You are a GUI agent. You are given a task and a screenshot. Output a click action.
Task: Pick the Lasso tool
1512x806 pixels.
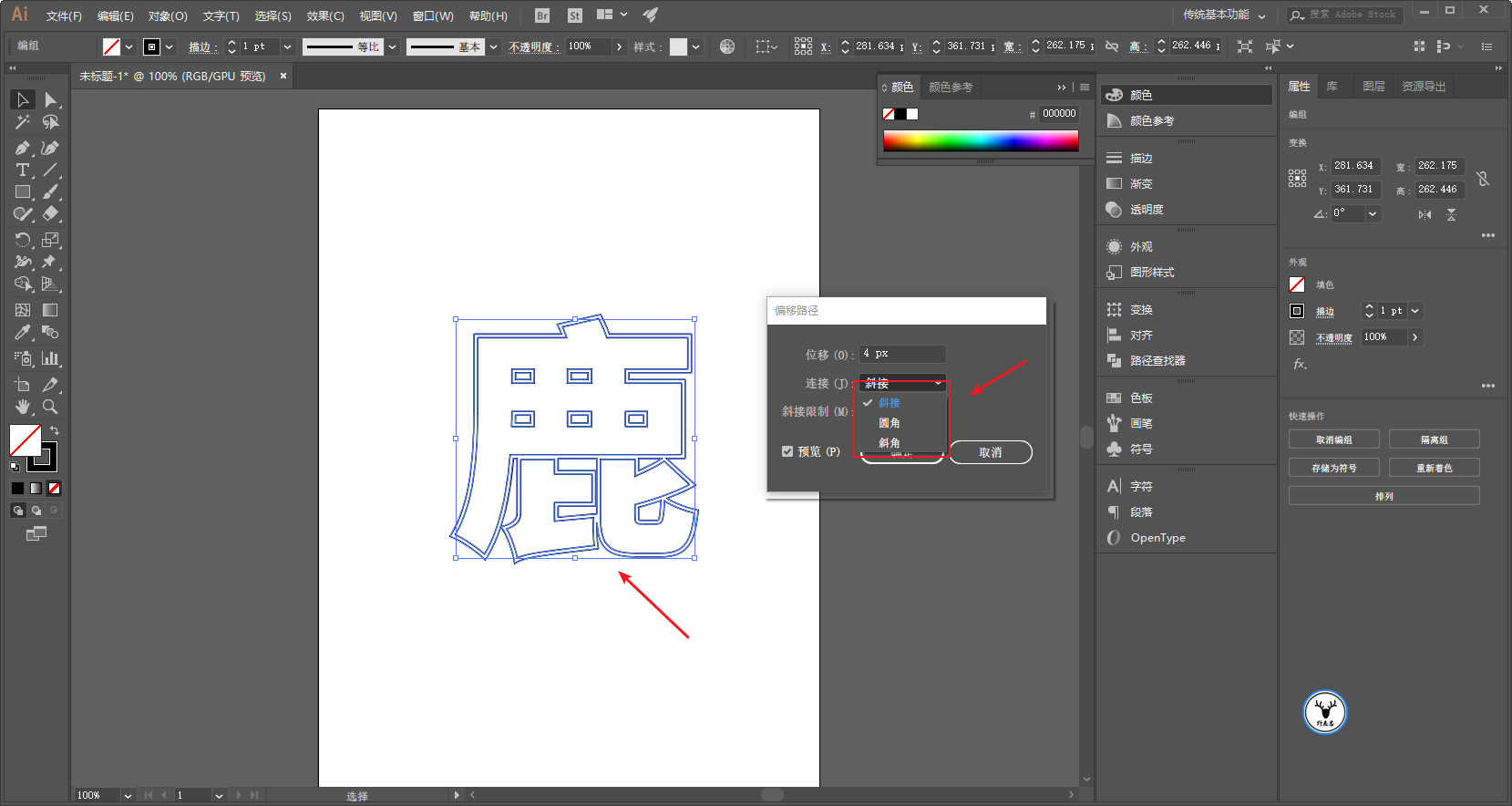[x=51, y=121]
